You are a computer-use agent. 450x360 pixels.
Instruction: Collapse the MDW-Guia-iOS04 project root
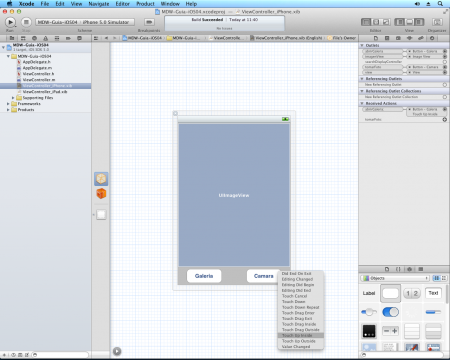[3, 47]
